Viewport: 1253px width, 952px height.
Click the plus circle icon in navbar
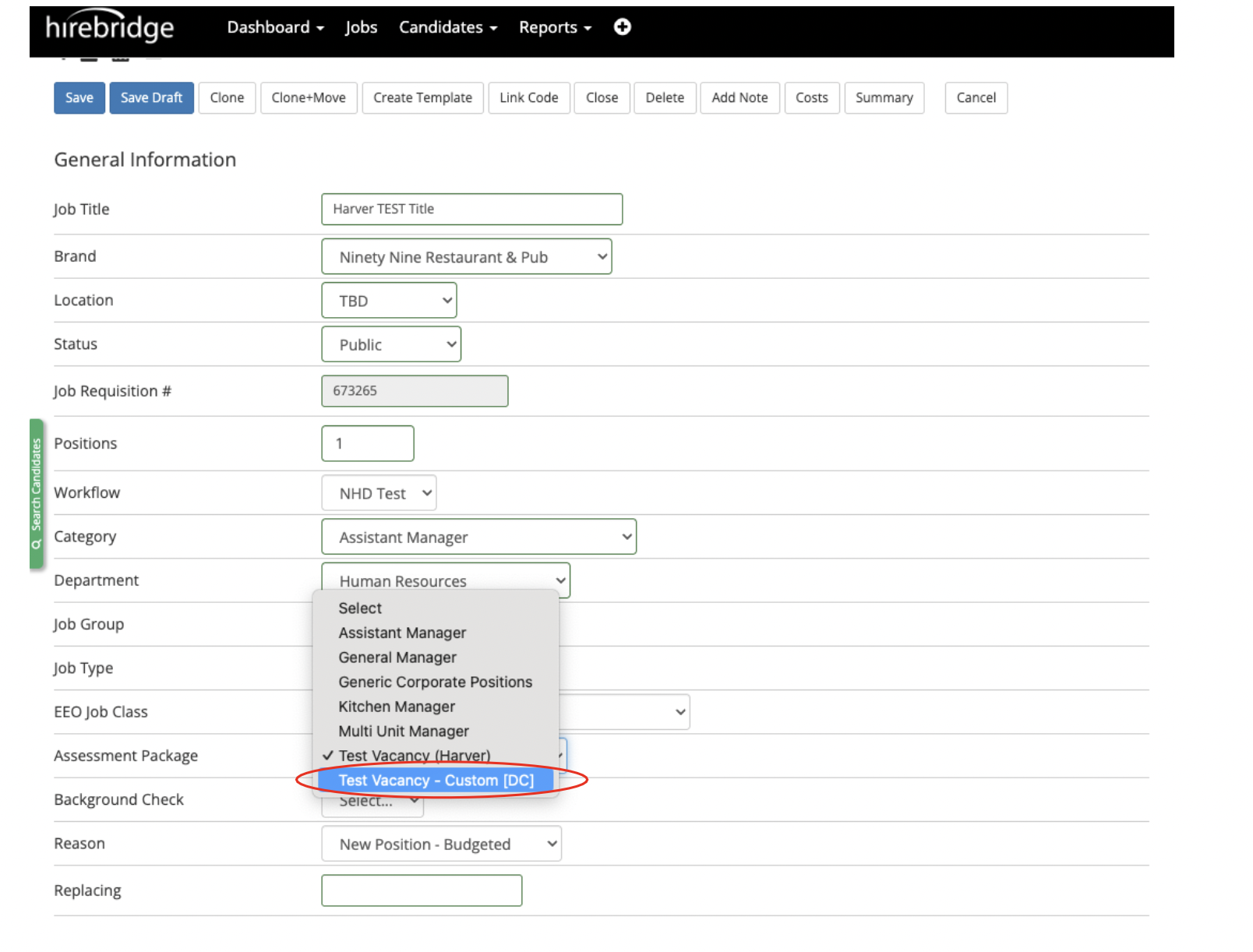pos(622,27)
